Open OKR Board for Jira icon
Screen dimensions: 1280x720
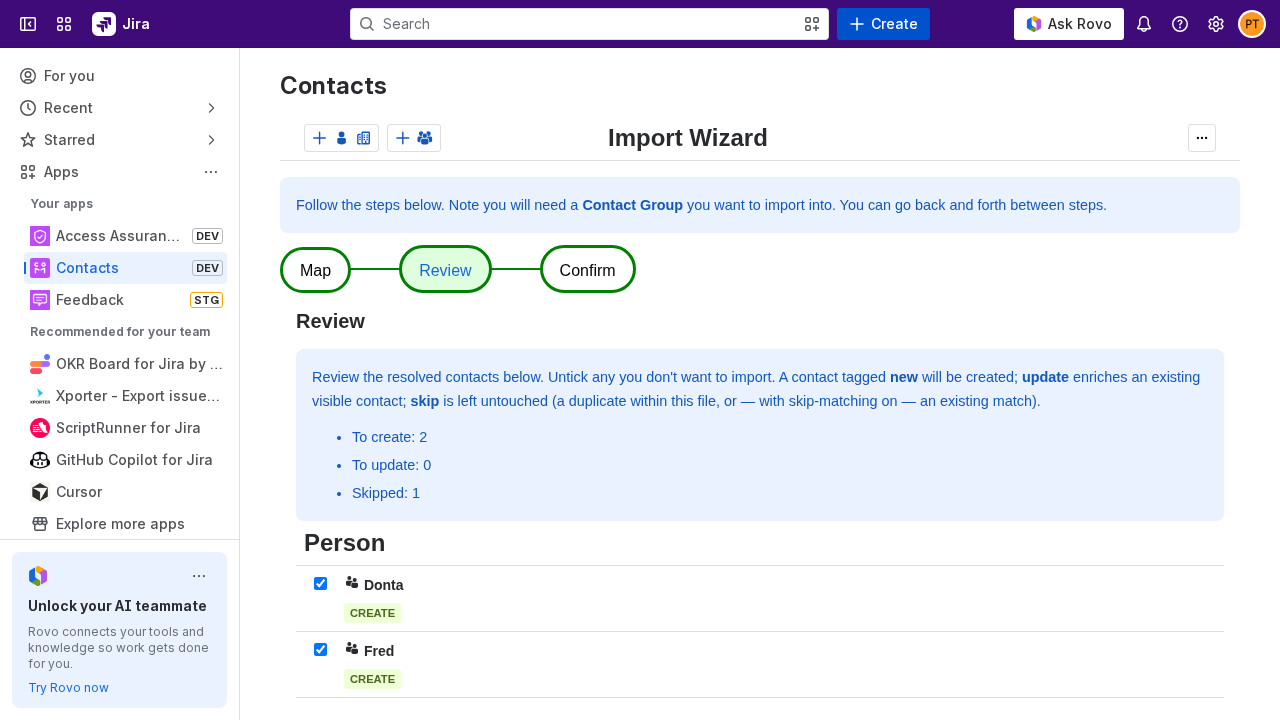[x=40, y=364]
